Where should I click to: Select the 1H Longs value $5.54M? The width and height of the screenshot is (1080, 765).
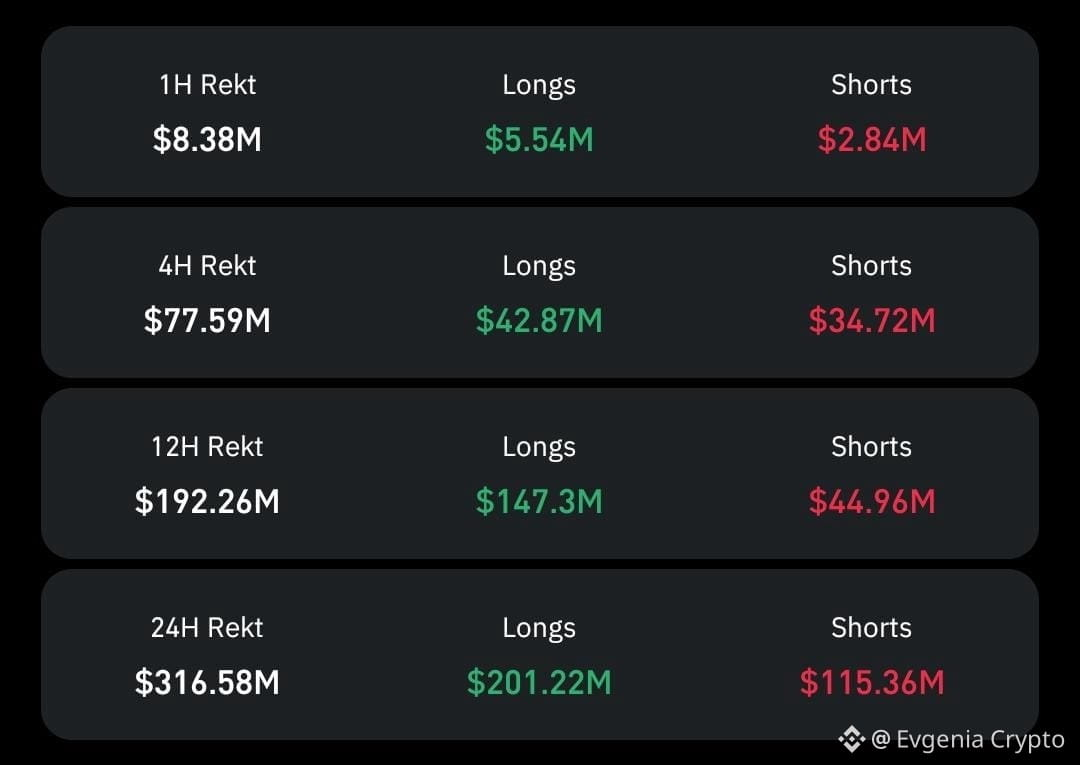tap(539, 139)
